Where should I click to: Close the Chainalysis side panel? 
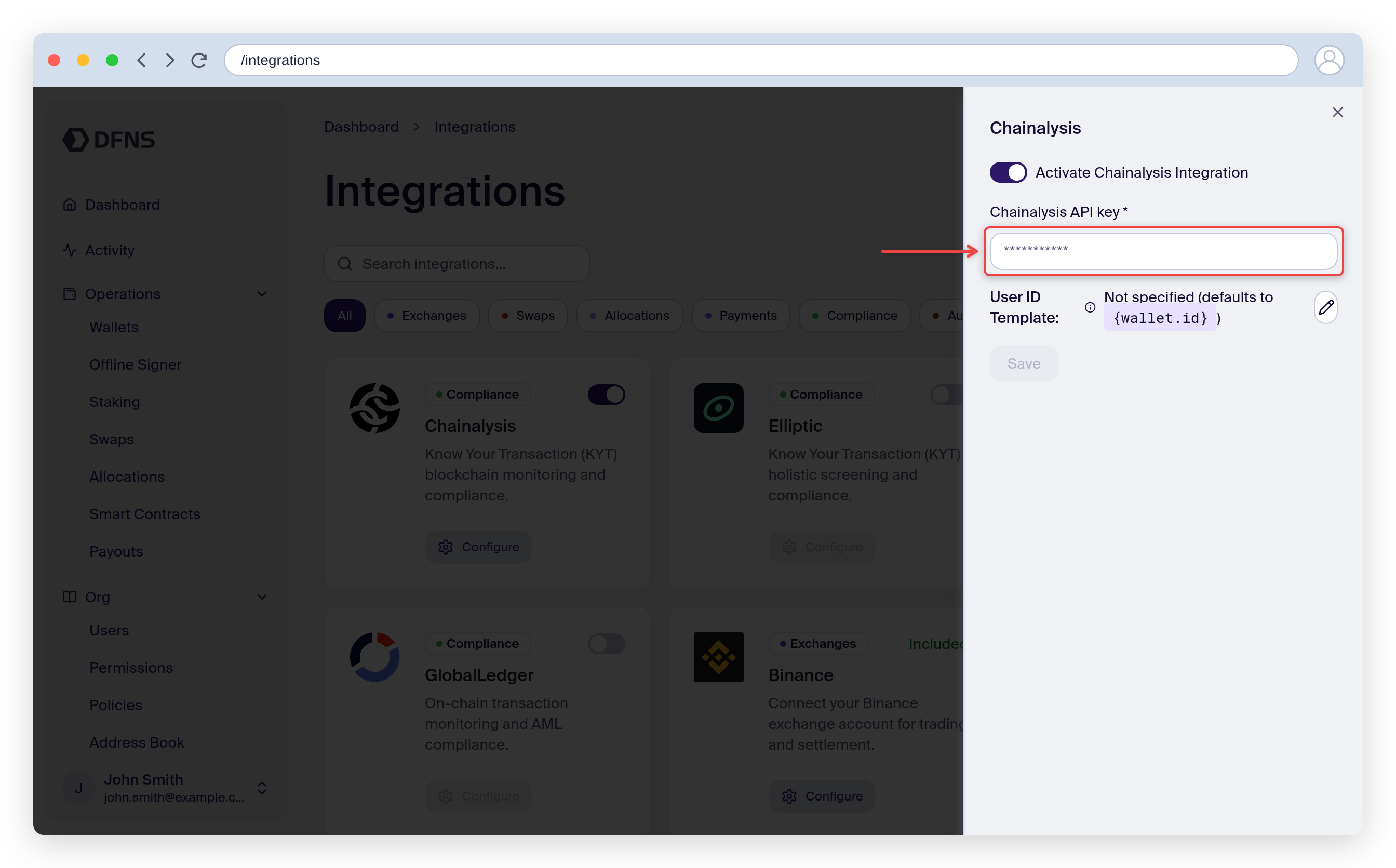[x=1337, y=113]
